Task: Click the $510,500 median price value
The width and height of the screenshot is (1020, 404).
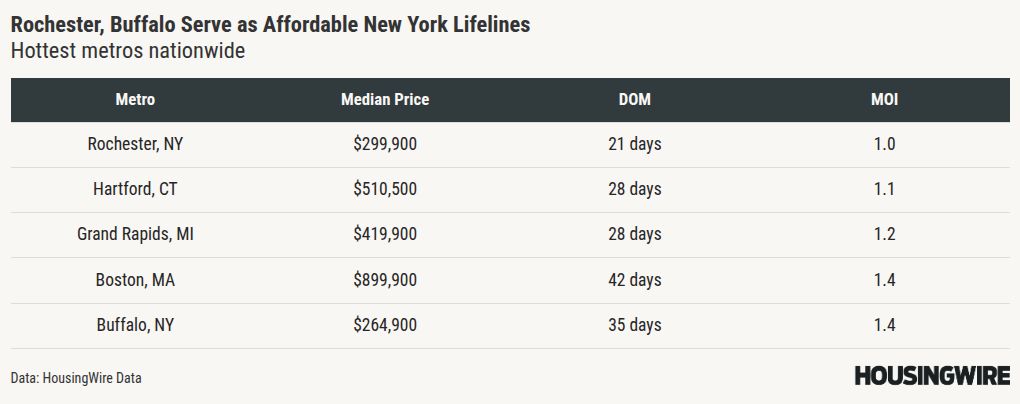Action: coord(385,189)
